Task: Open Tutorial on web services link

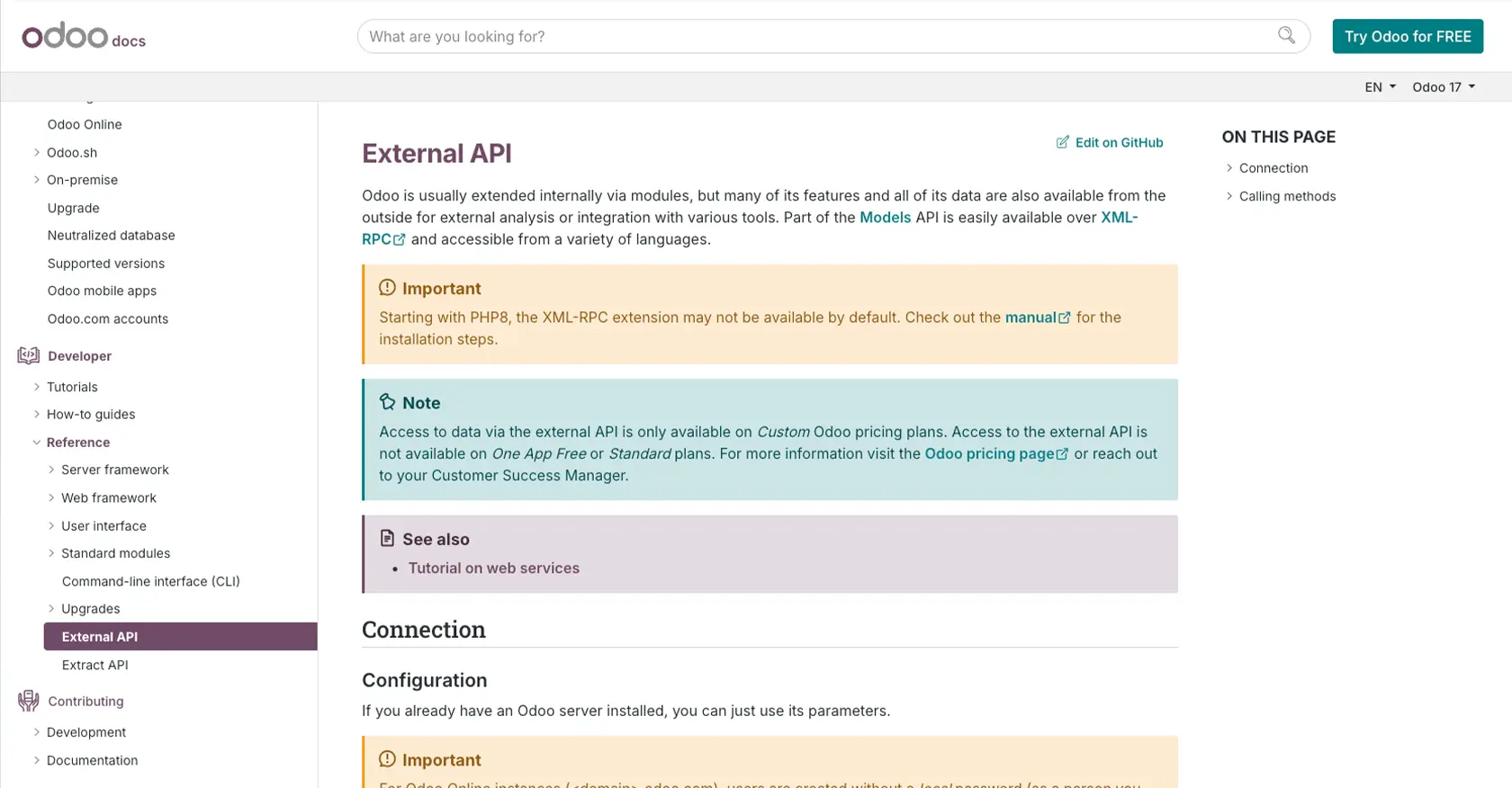Action: (494, 568)
